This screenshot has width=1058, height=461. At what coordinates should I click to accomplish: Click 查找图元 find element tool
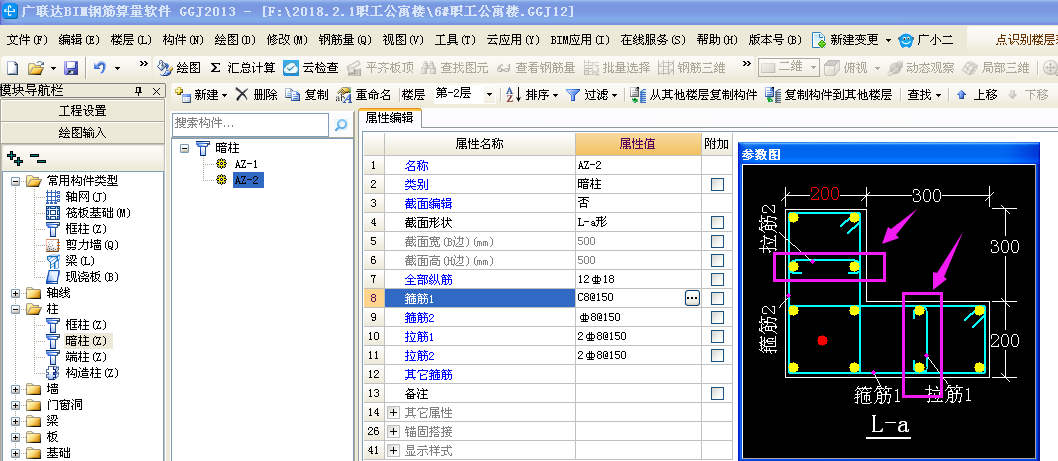pos(455,67)
